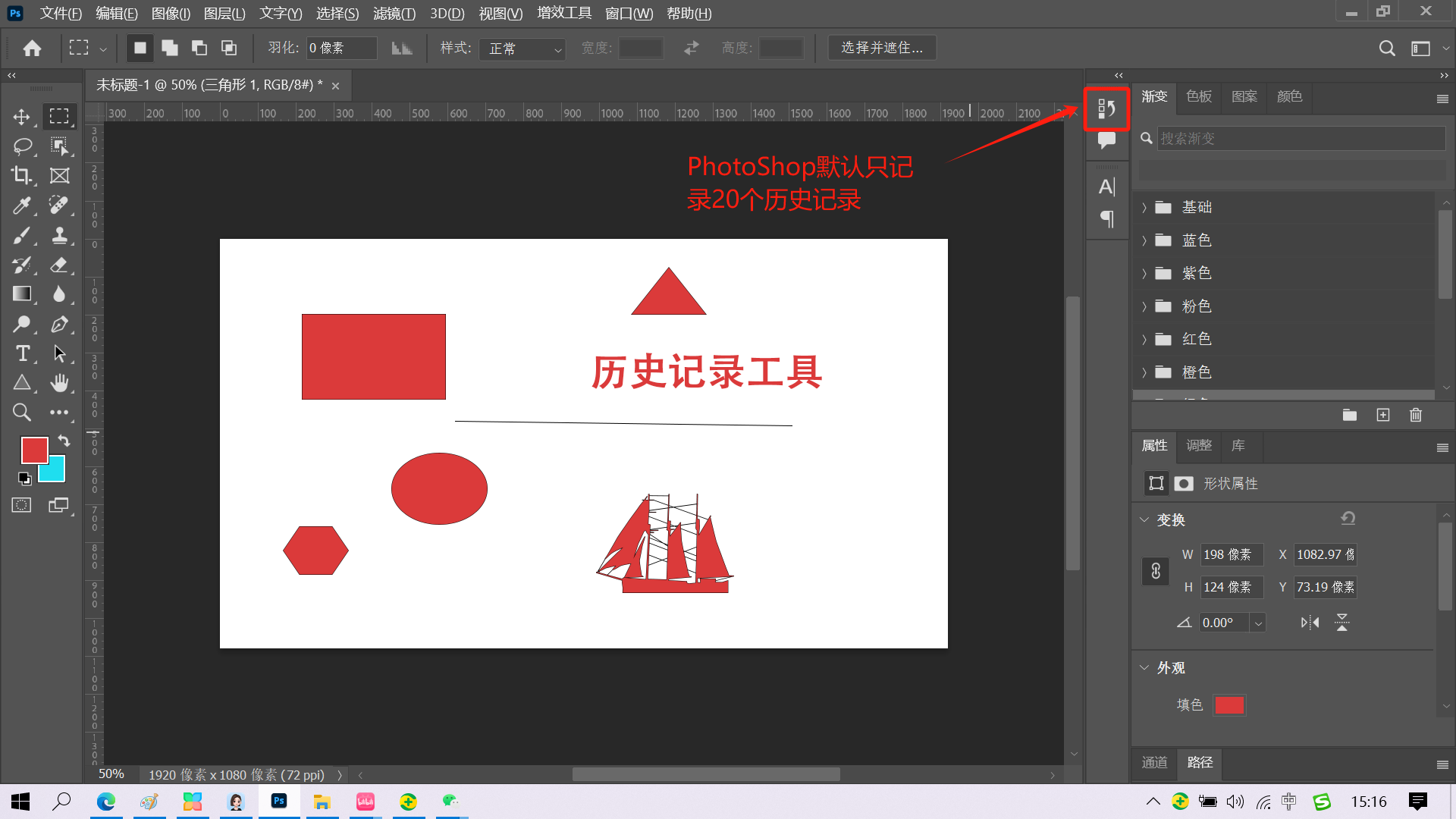1456x819 pixels.
Task: Select the Eyedropper tool
Action: coord(21,205)
